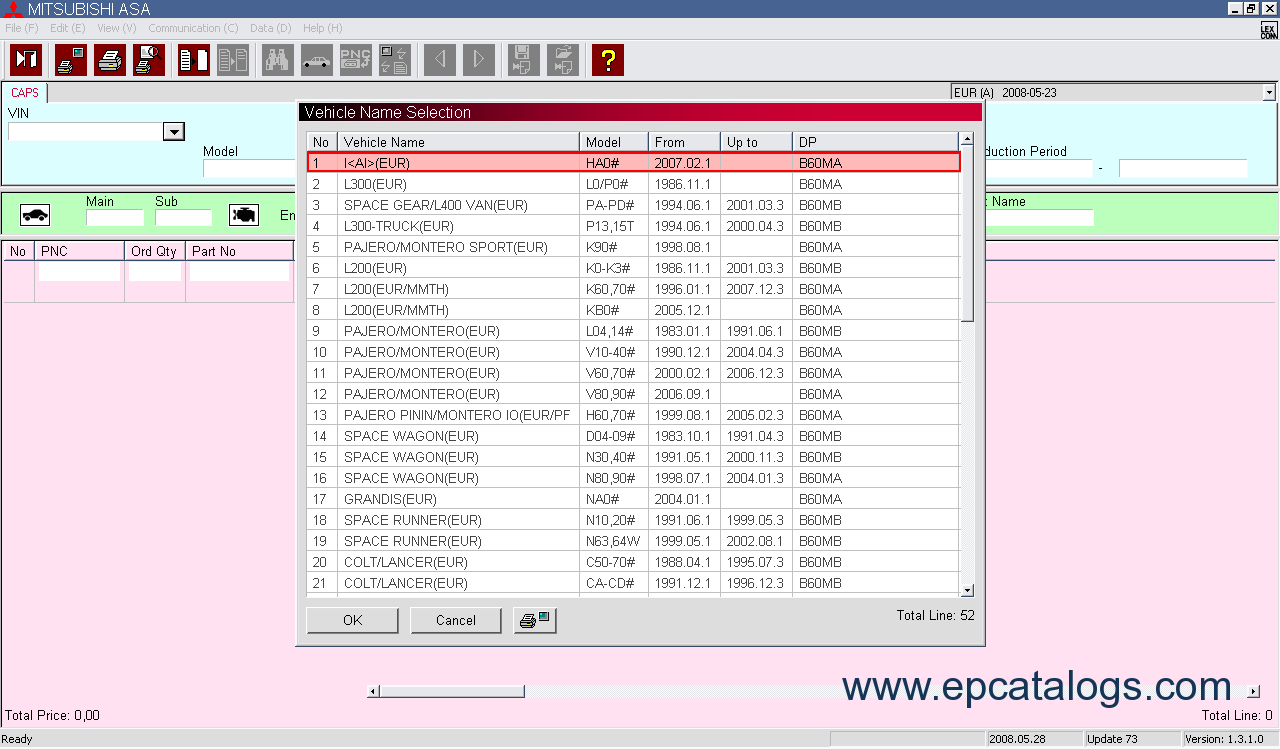
Task: Click the main horizontal scrollbar thumb
Action: click(x=452, y=691)
